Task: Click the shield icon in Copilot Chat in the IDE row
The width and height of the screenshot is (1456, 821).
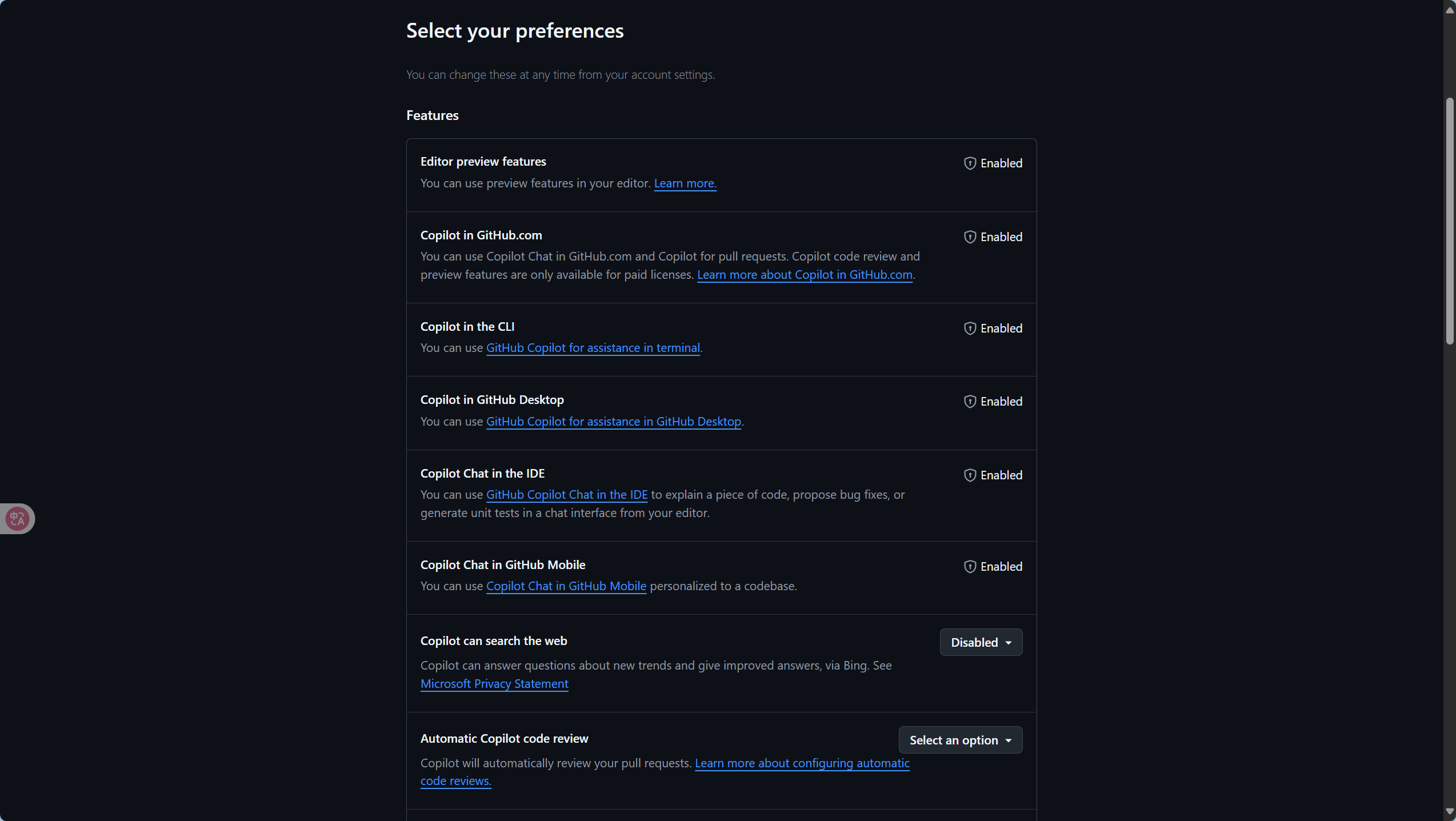Action: (x=970, y=475)
